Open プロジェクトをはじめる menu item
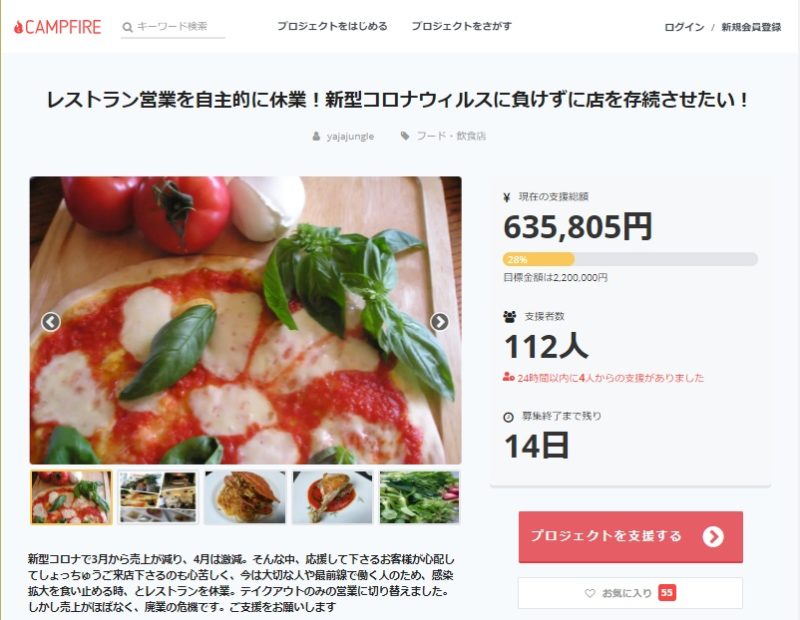This screenshot has height=620, width=800. [x=332, y=26]
